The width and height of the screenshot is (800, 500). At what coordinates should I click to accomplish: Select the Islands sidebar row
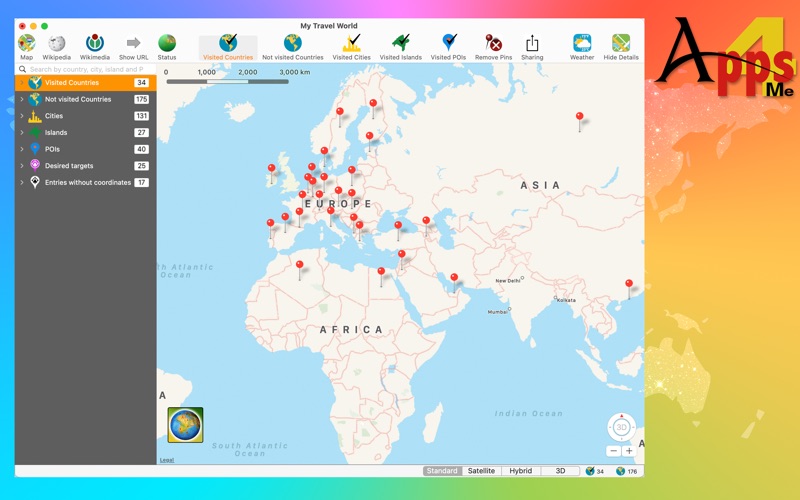coord(86,133)
